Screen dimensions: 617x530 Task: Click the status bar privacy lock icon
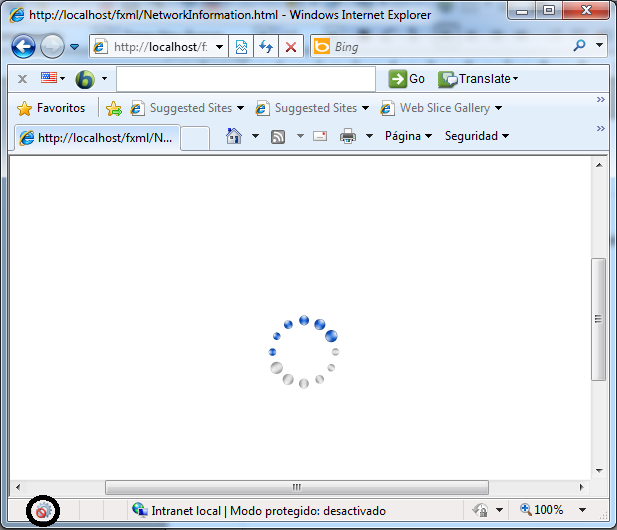pyautogui.click(x=481, y=510)
